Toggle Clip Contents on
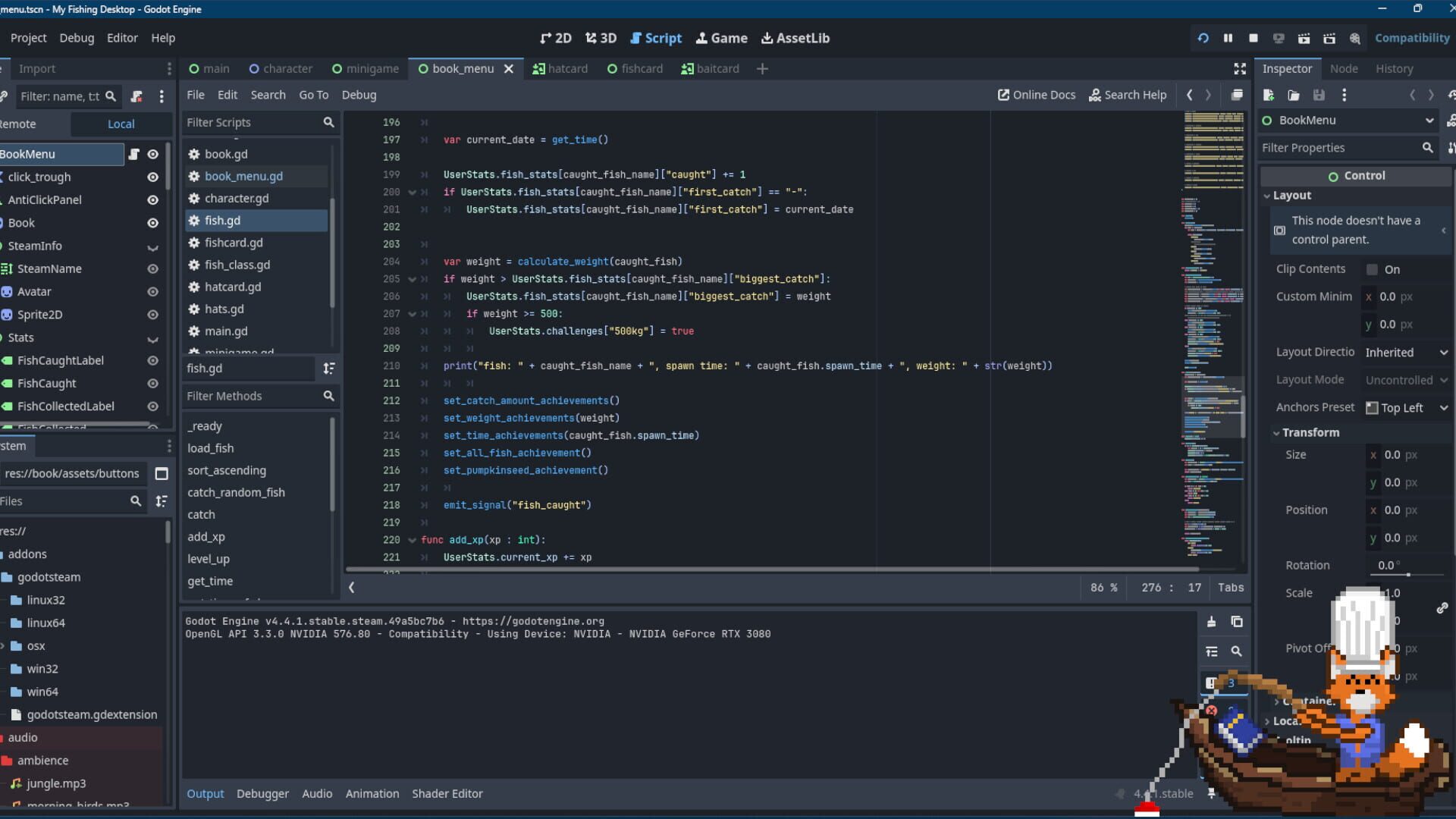1456x819 pixels. tap(1371, 269)
